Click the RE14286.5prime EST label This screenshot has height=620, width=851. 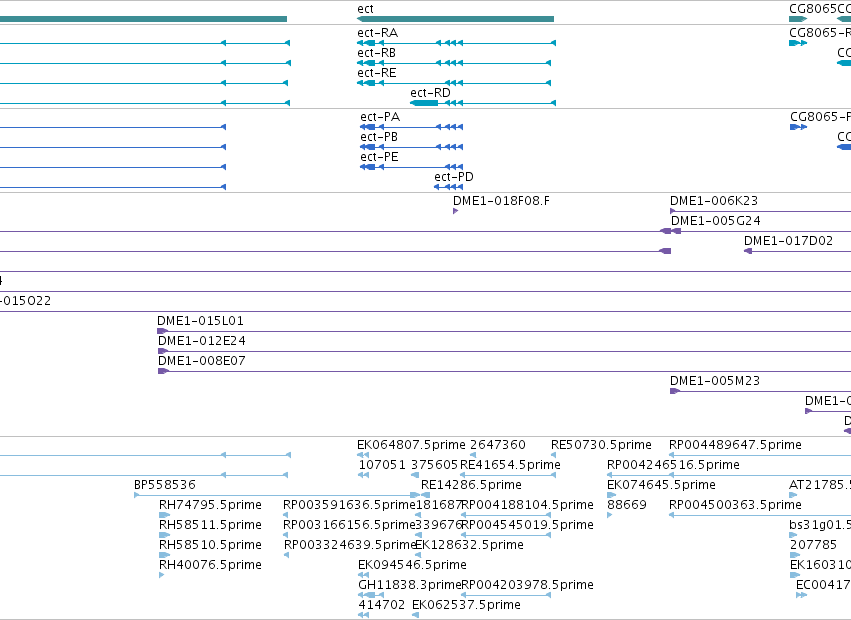pyautogui.click(x=471, y=486)
